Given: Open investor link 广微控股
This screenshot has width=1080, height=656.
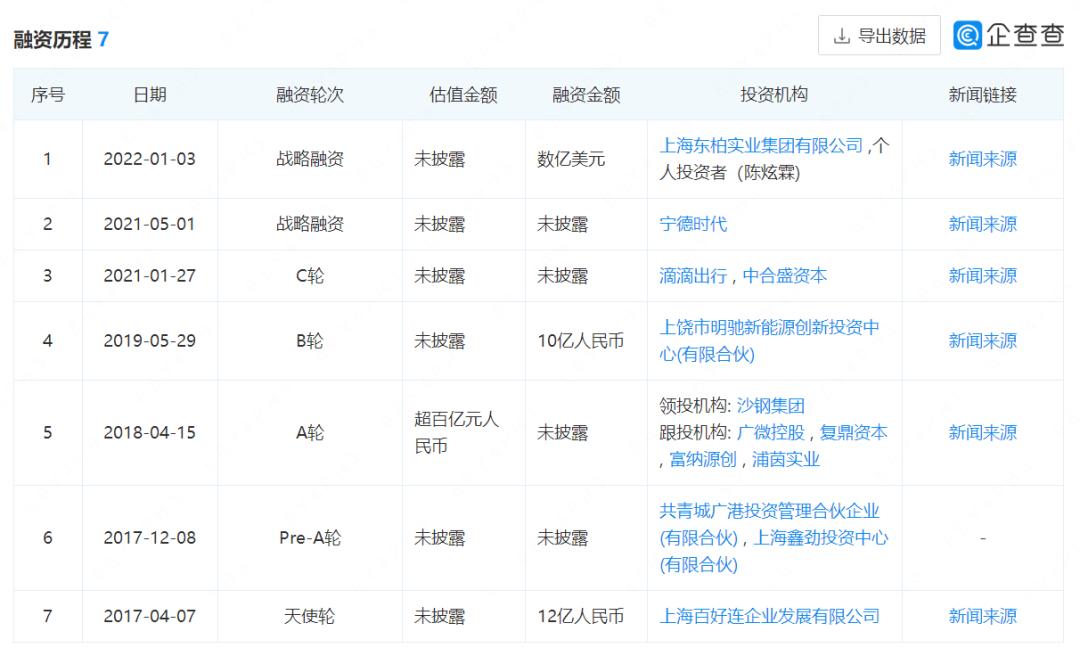Looking at the screenshot, I should click(771, 432).
